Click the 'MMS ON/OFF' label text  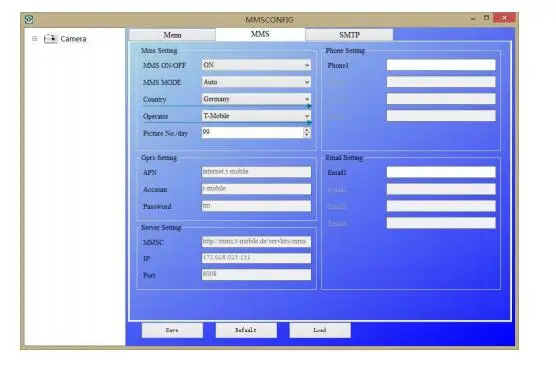(165, 66)
